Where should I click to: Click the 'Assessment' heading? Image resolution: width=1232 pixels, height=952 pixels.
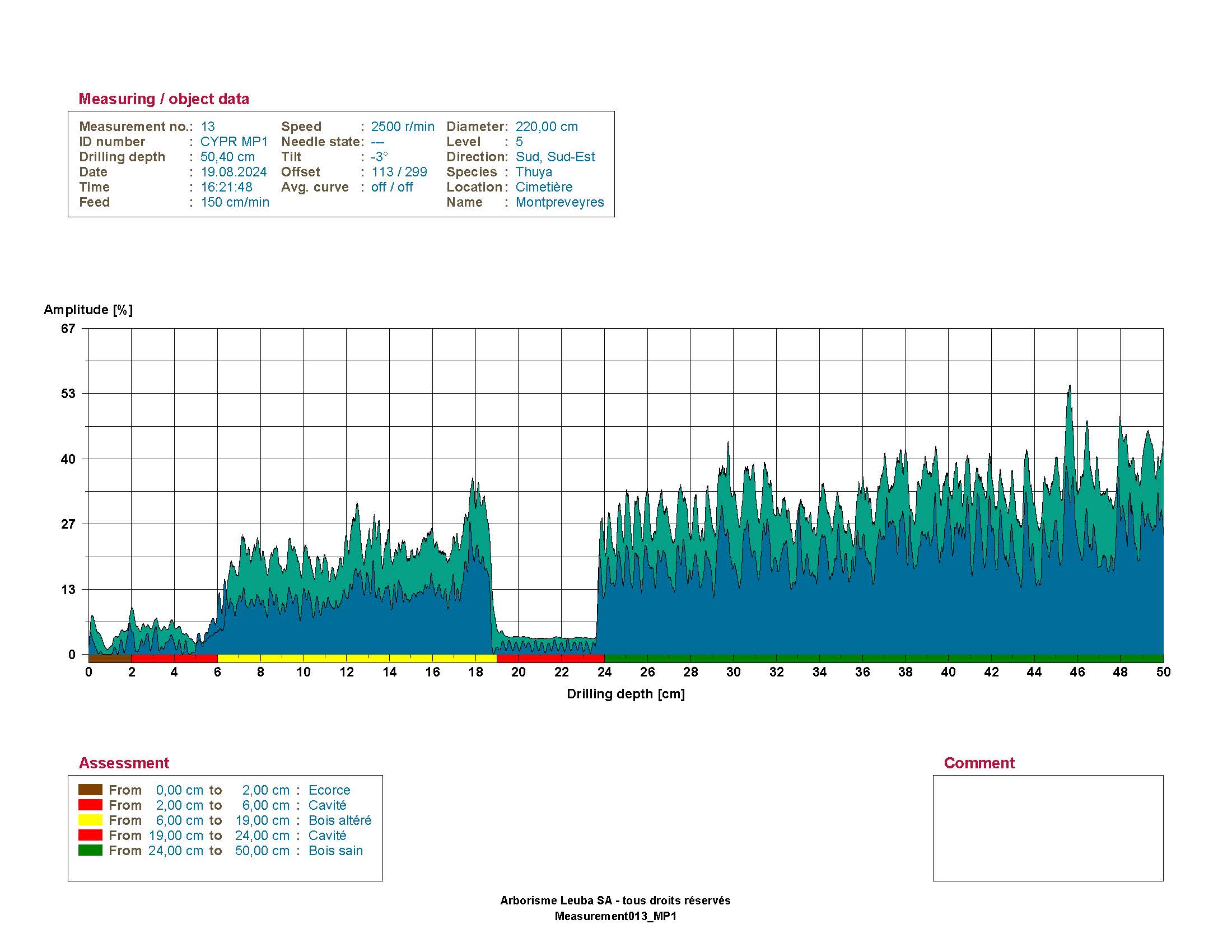tap(124, 763)
